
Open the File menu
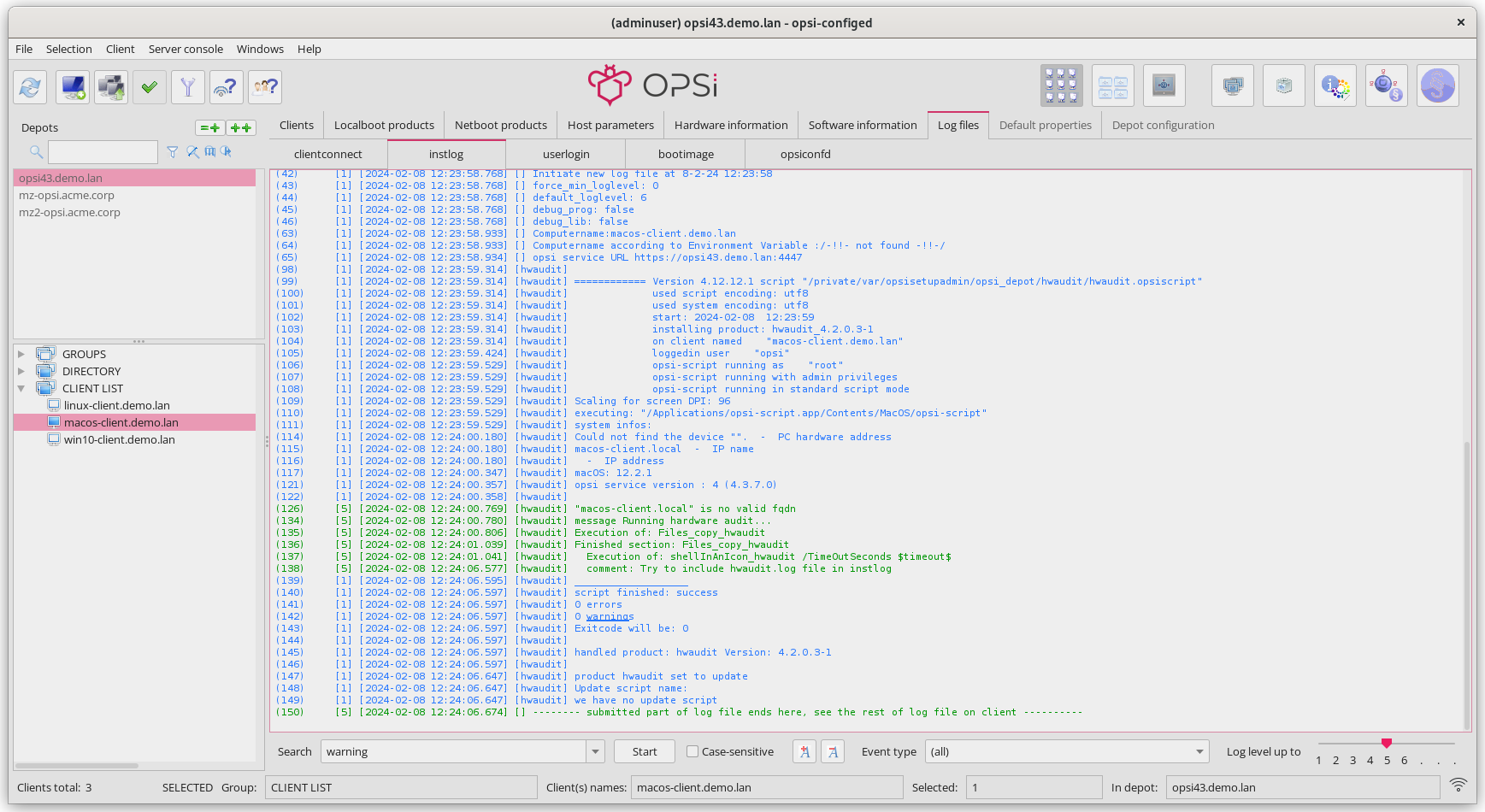pyautogui.click(x=24, y=49)
